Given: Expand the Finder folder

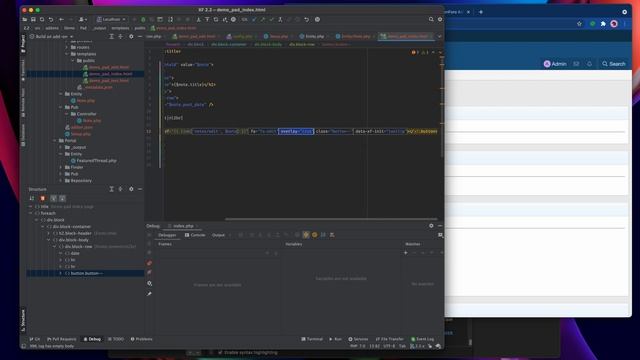Looking at the screenshot, I should [x=61, y=167].
